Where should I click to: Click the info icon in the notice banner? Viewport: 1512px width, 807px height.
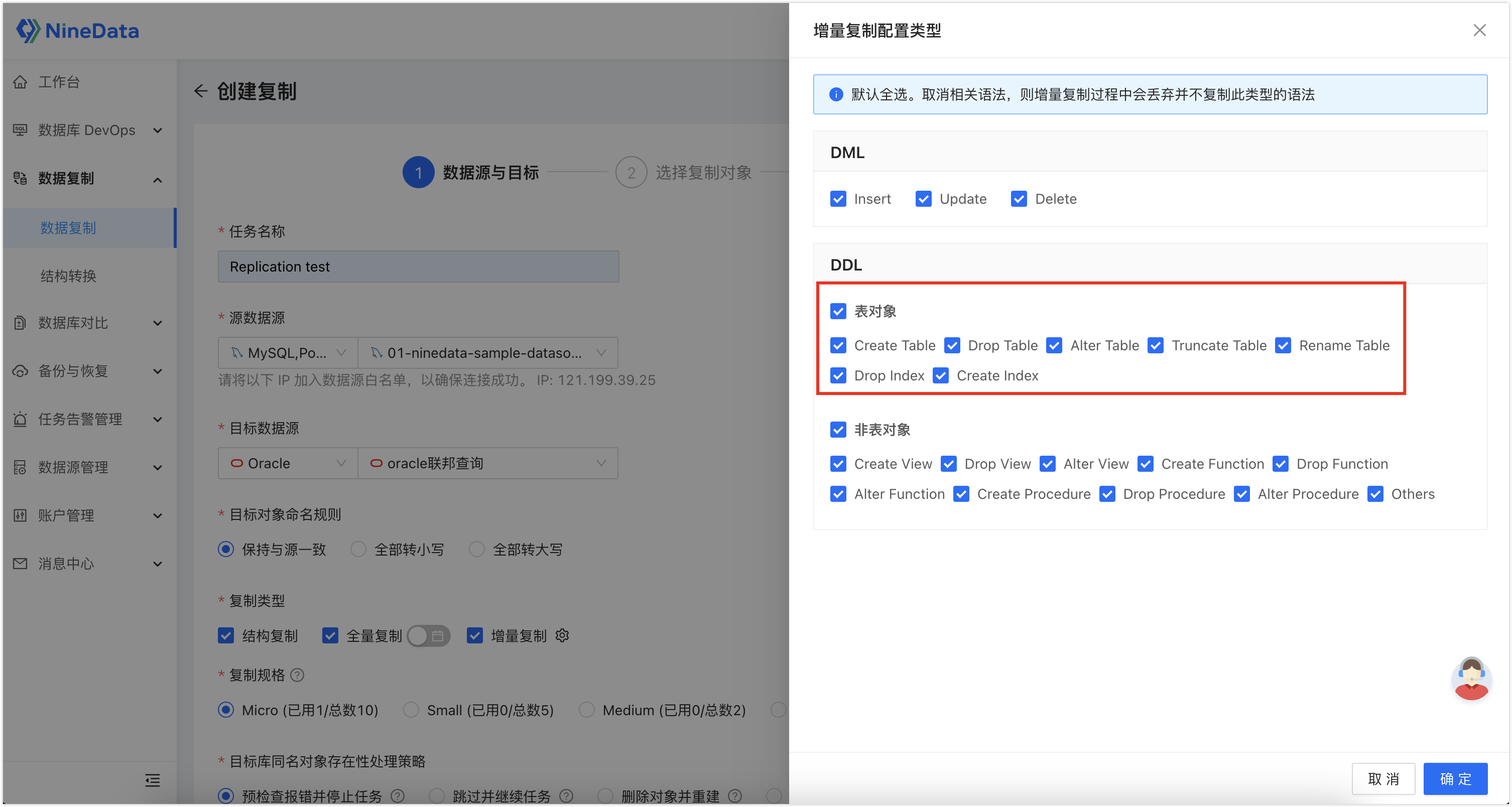click(x=836, y=94)
